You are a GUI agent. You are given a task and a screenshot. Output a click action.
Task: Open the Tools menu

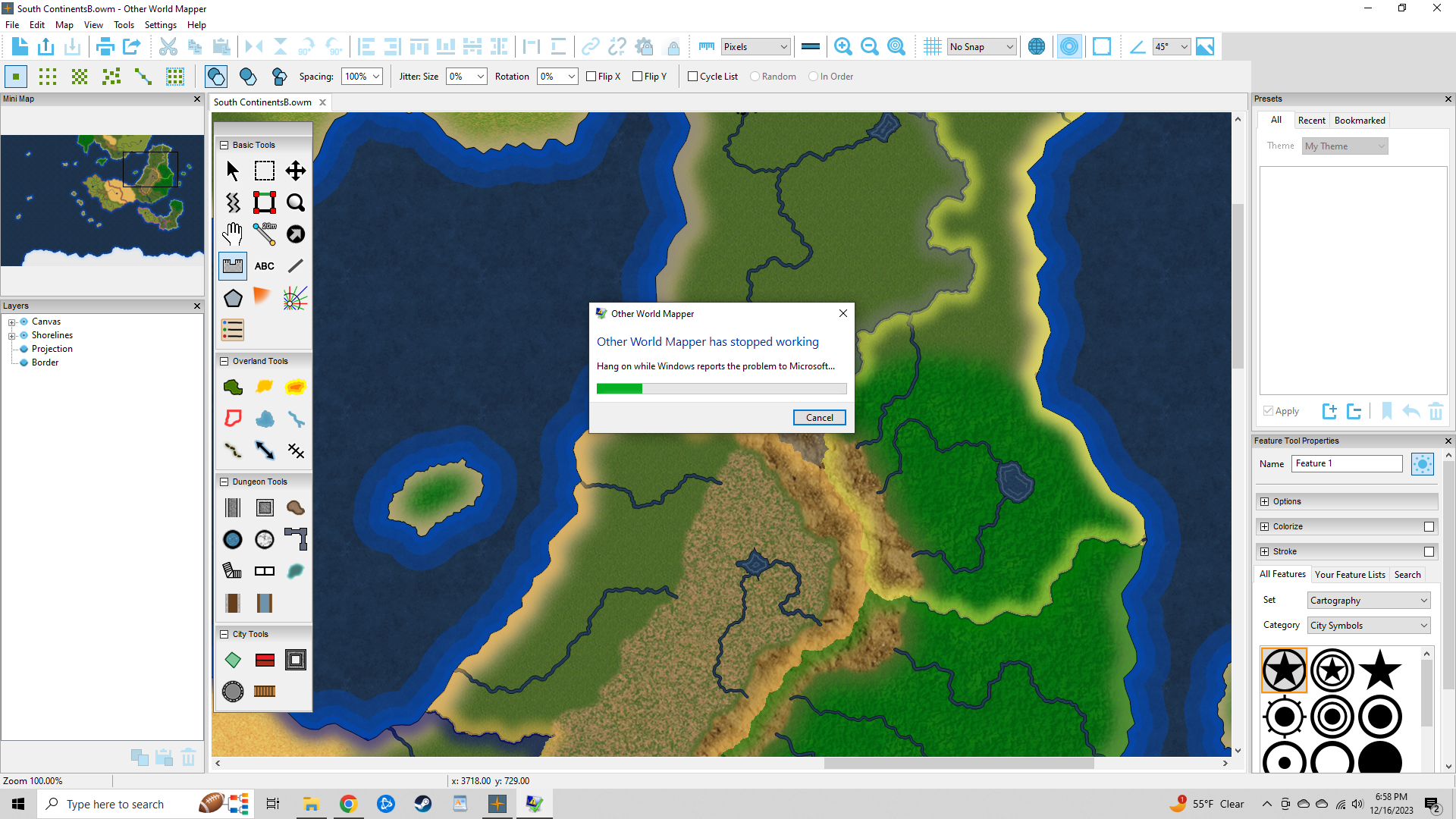(x=124, y=25)
